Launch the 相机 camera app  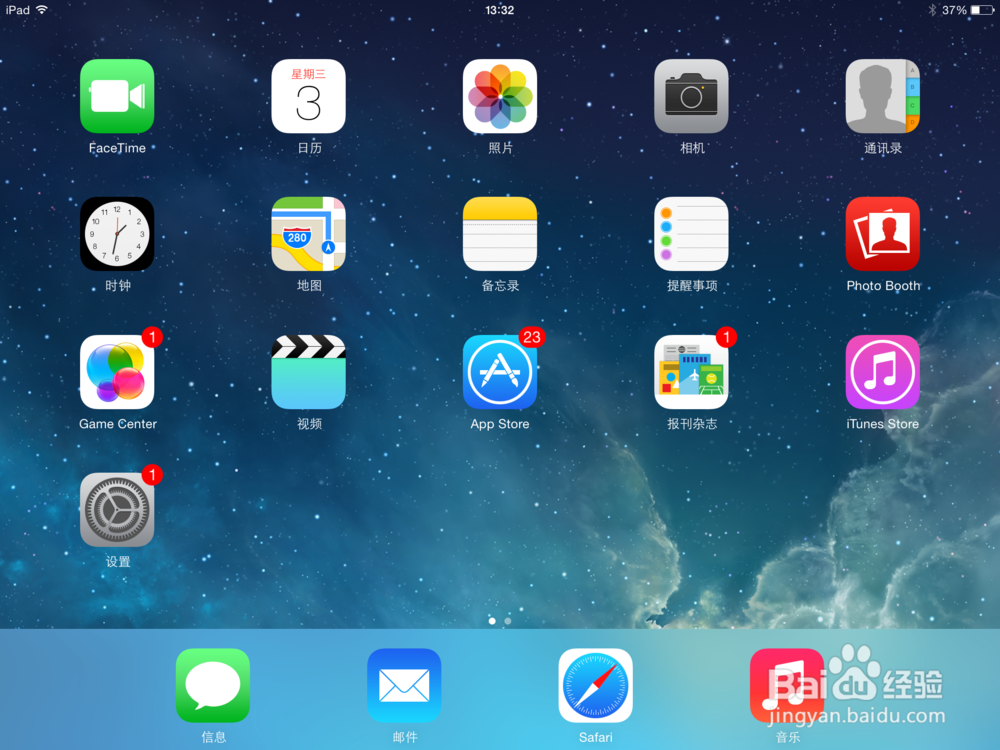(x=691, y=96)
